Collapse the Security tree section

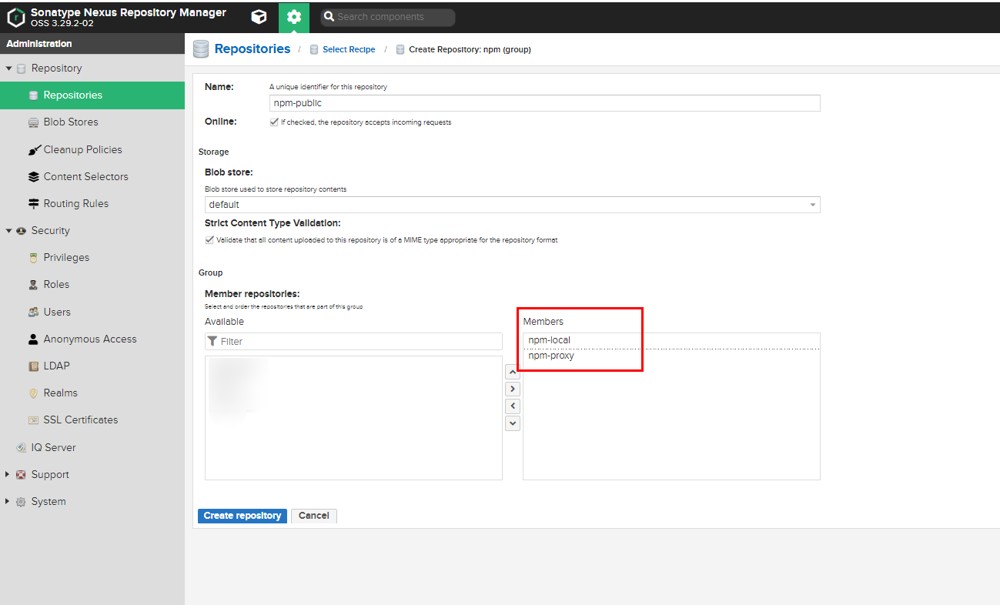8,231
